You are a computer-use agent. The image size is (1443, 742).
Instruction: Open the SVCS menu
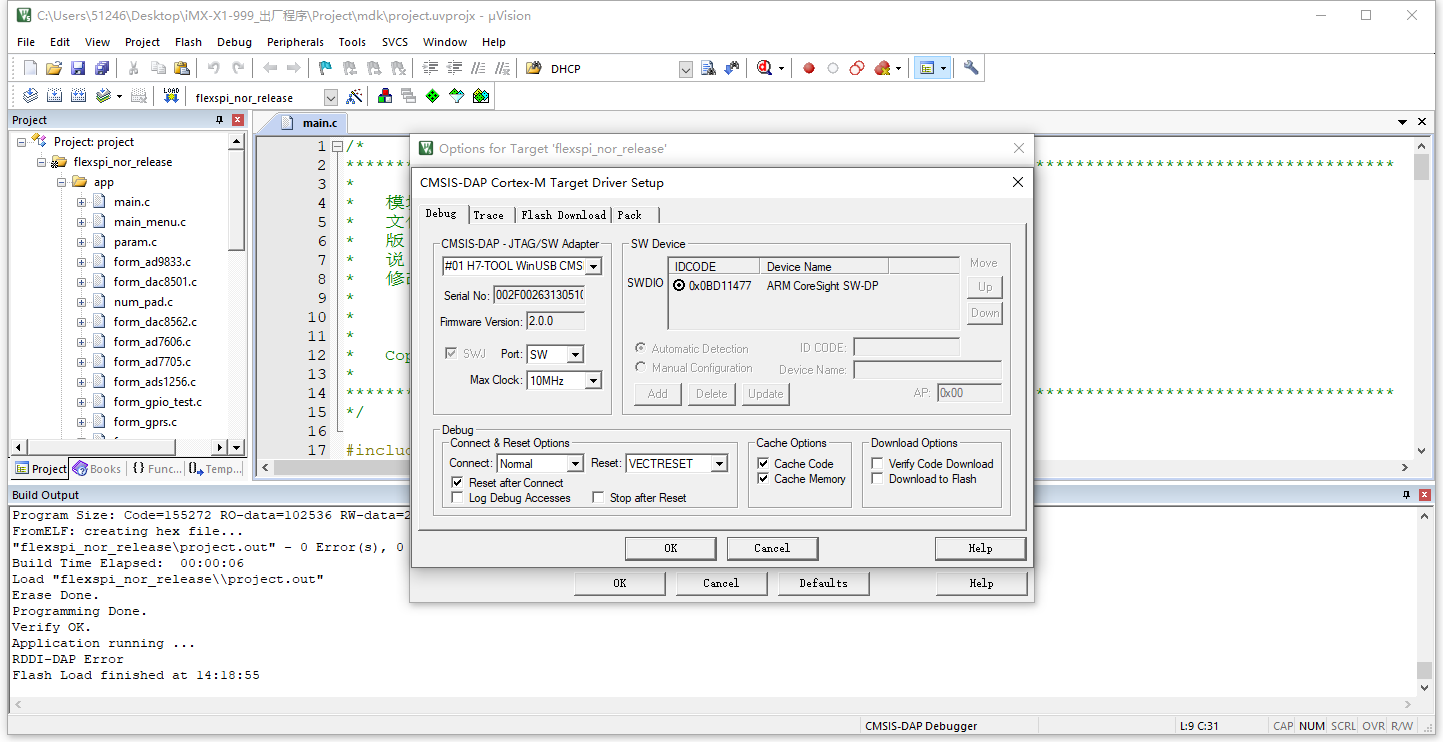pos(395,42)
